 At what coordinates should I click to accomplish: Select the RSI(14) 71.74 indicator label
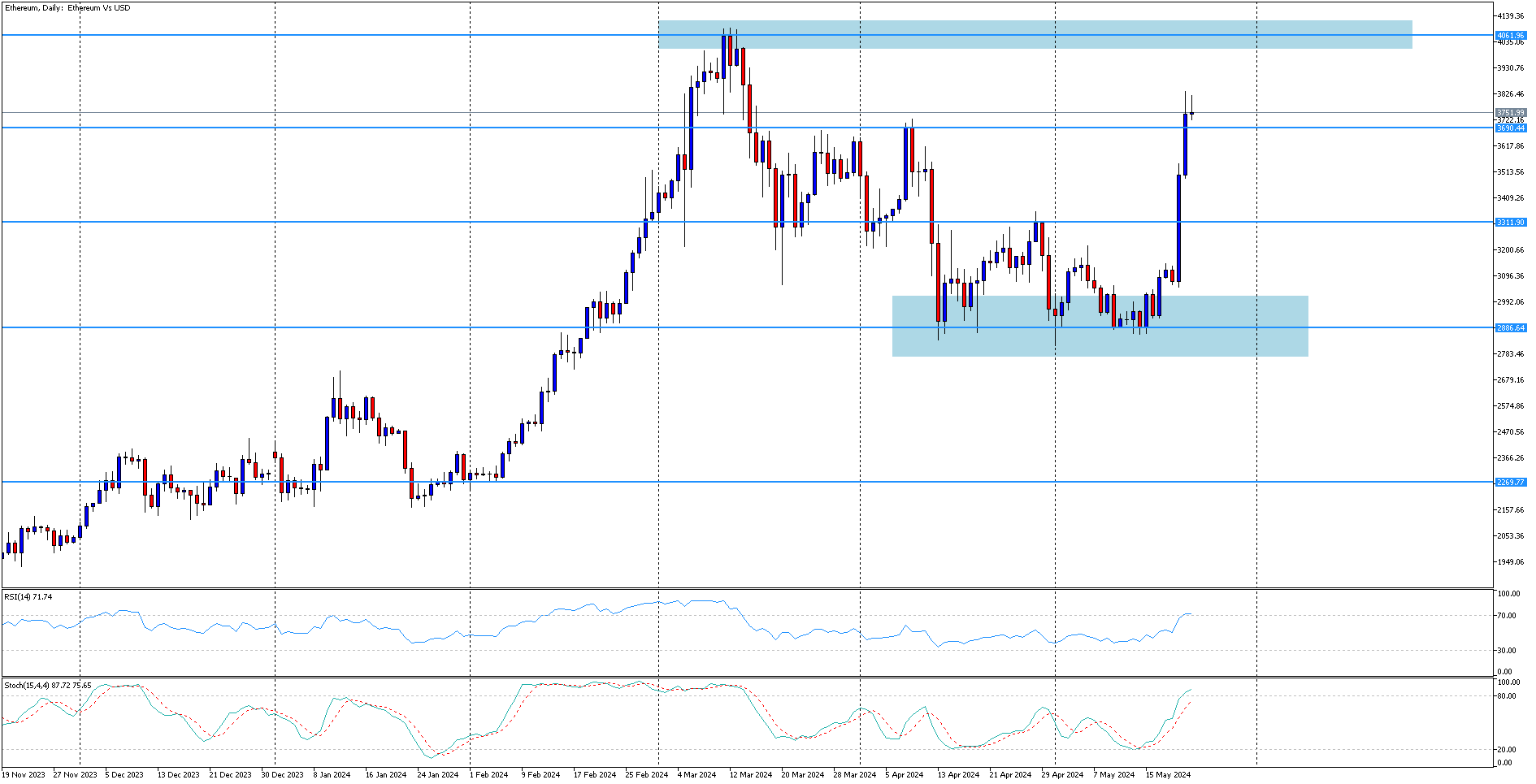click(x=28, y=597)
